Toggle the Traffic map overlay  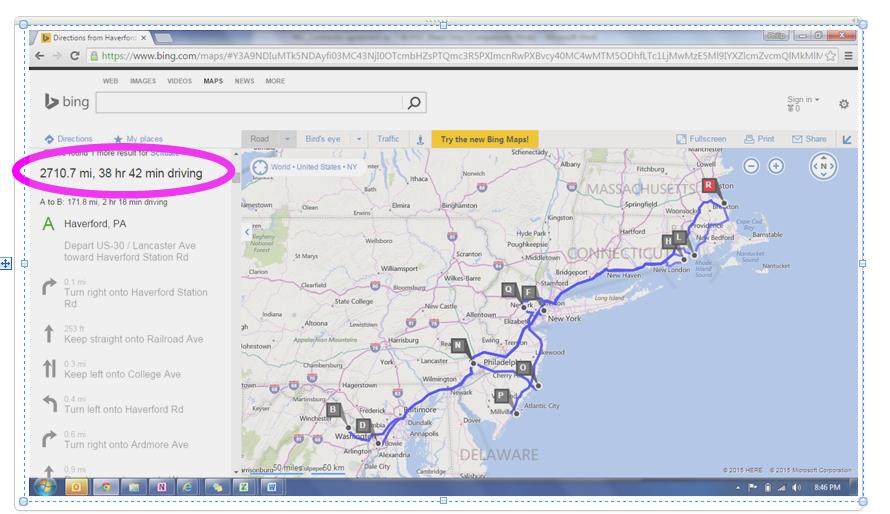click(x=387, y=140)
